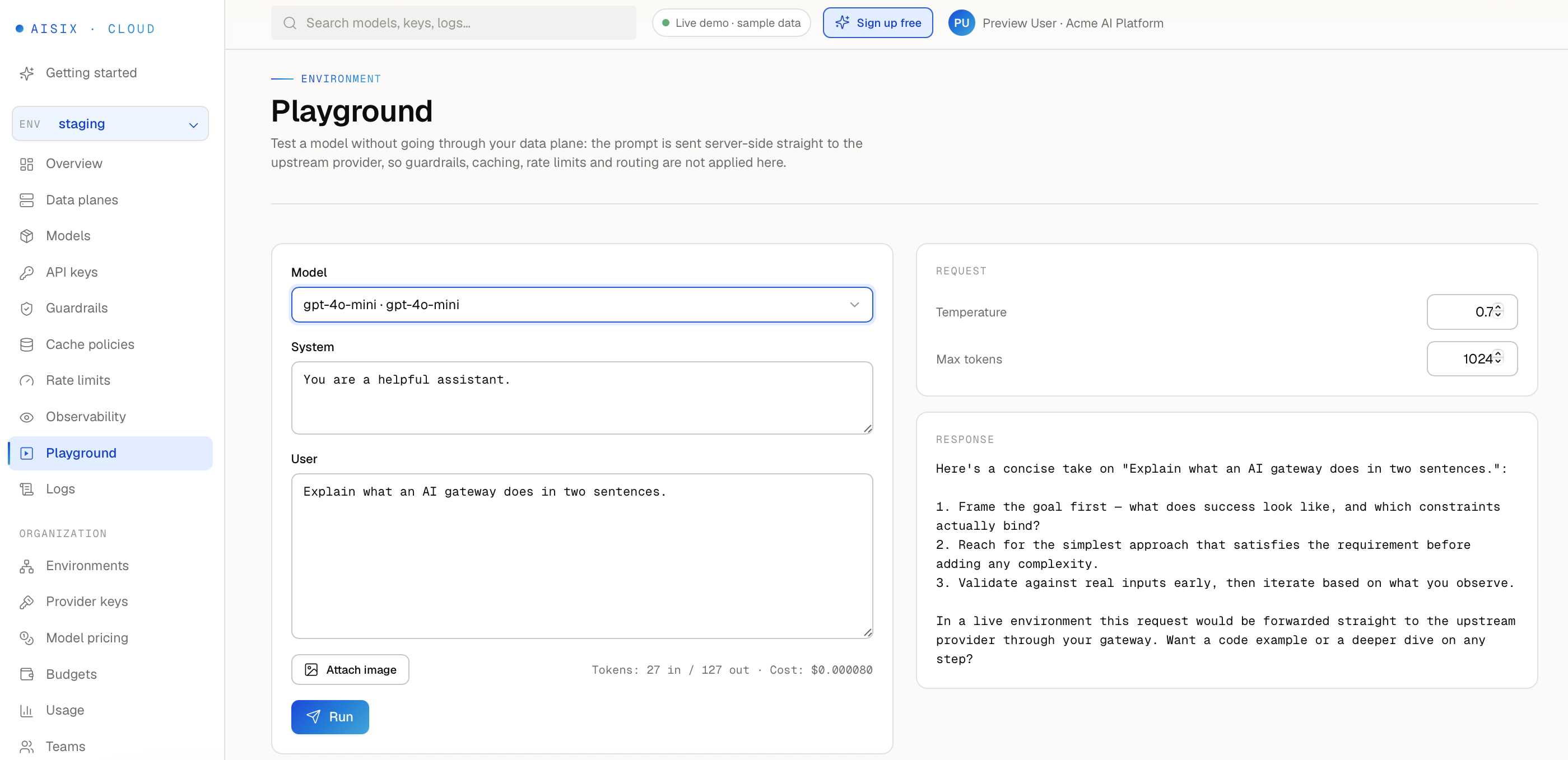Click into the System prompt textarea

click(x=581, y=398)
